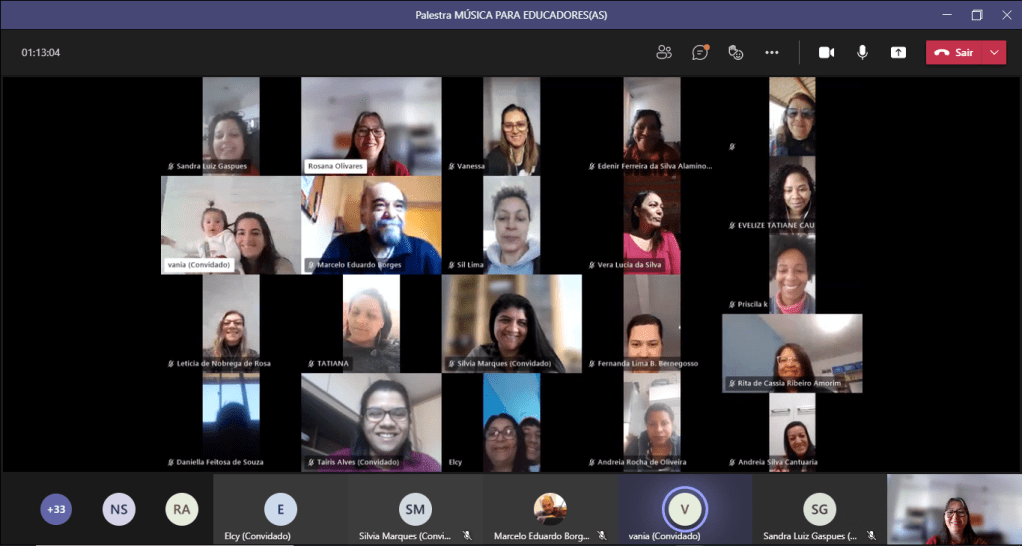Viewport: 1022px width, 546px height.
Task: Click the RA participant avatar
Action: point(181,509)
